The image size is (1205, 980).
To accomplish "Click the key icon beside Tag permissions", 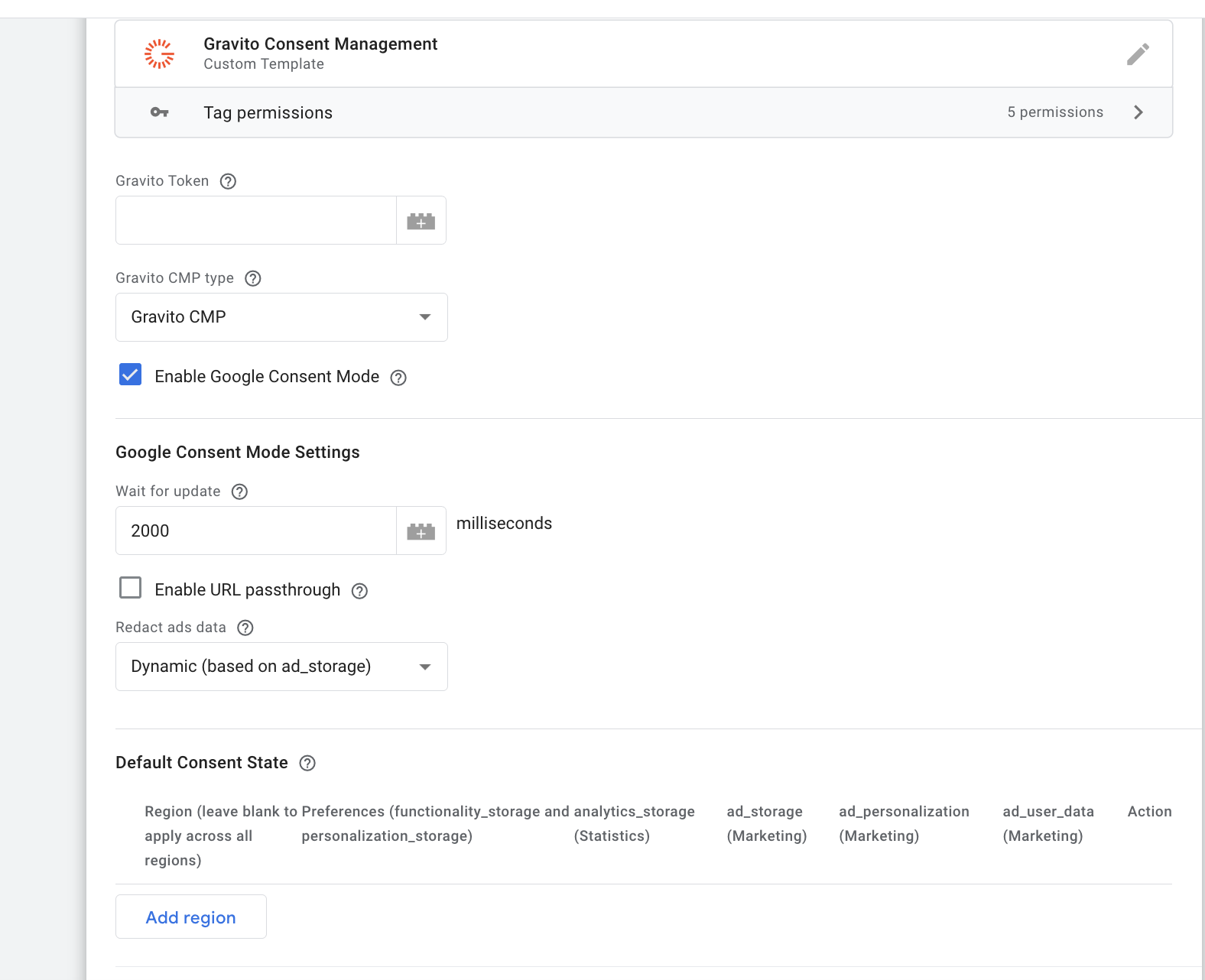I will tap(160, 112).
